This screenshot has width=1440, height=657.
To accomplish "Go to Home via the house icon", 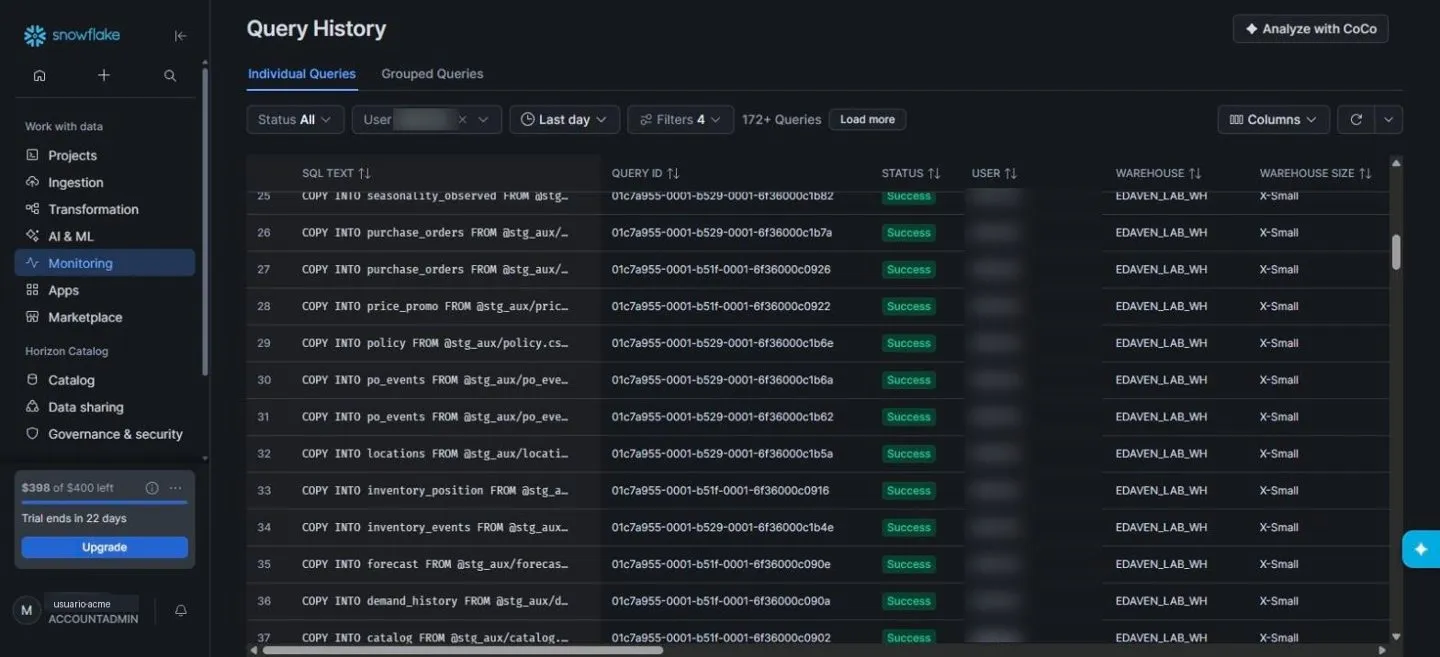I will pos(39,75).
